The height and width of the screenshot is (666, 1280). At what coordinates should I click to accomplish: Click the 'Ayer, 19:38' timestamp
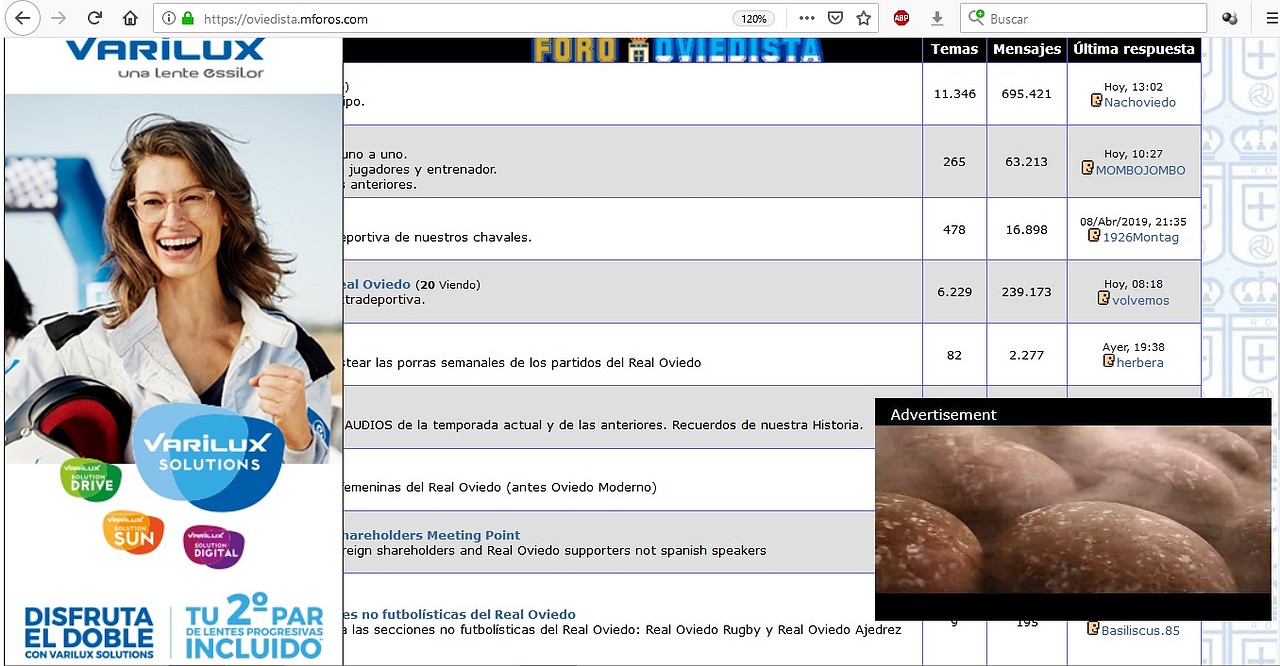[x=1133, y=347]
